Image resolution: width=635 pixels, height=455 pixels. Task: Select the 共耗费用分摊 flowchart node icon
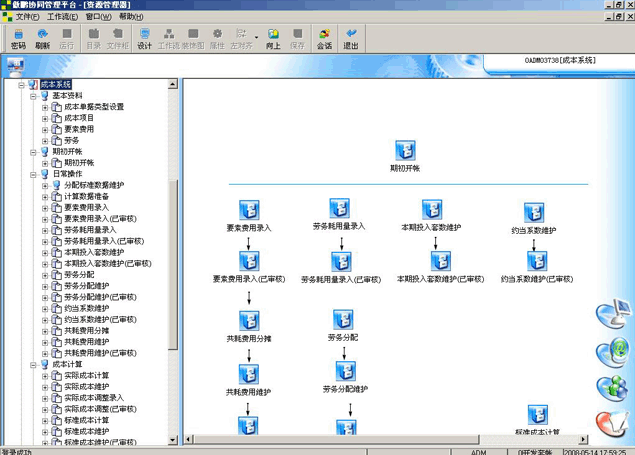[249, 321]
